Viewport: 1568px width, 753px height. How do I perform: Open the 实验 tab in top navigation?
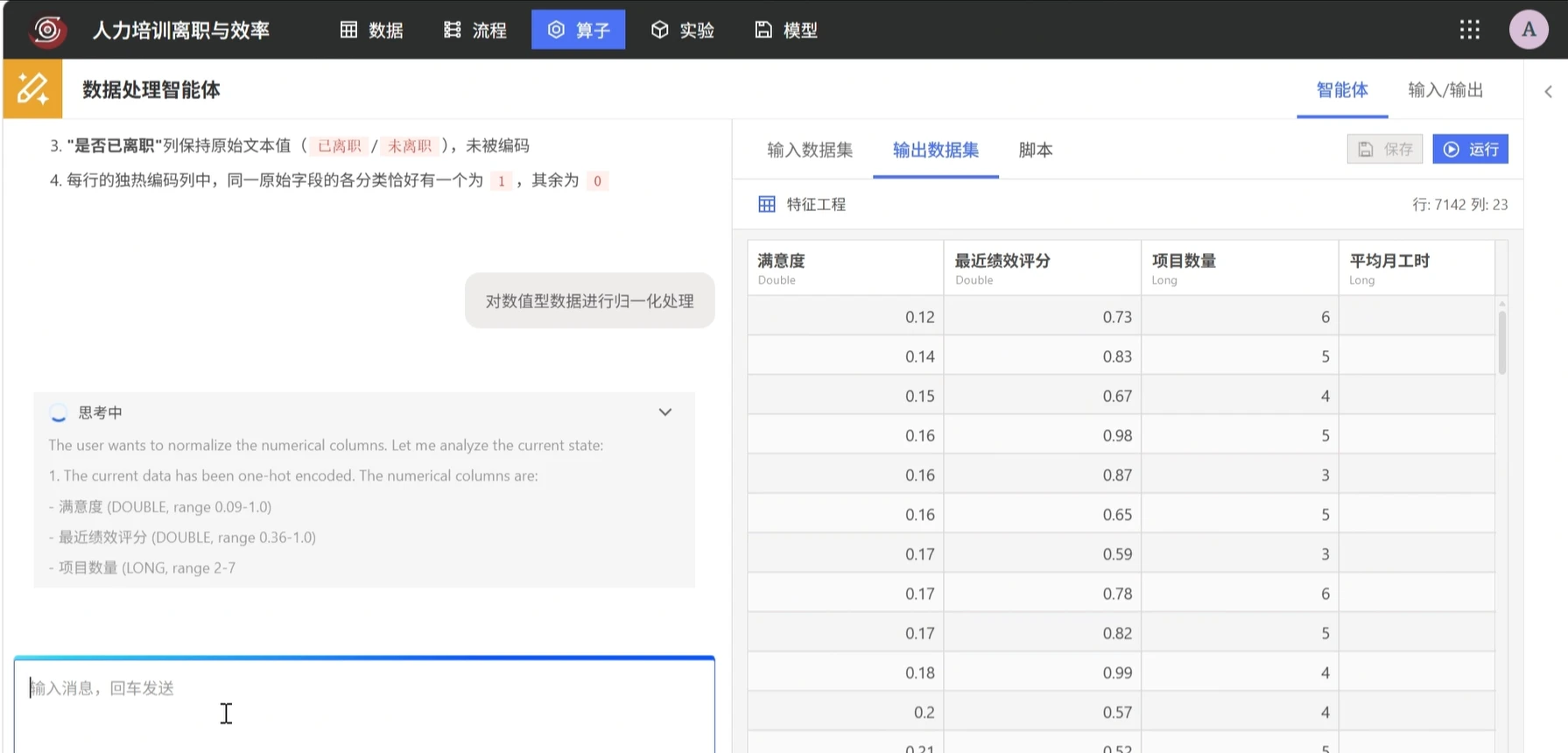pos(682,30)
